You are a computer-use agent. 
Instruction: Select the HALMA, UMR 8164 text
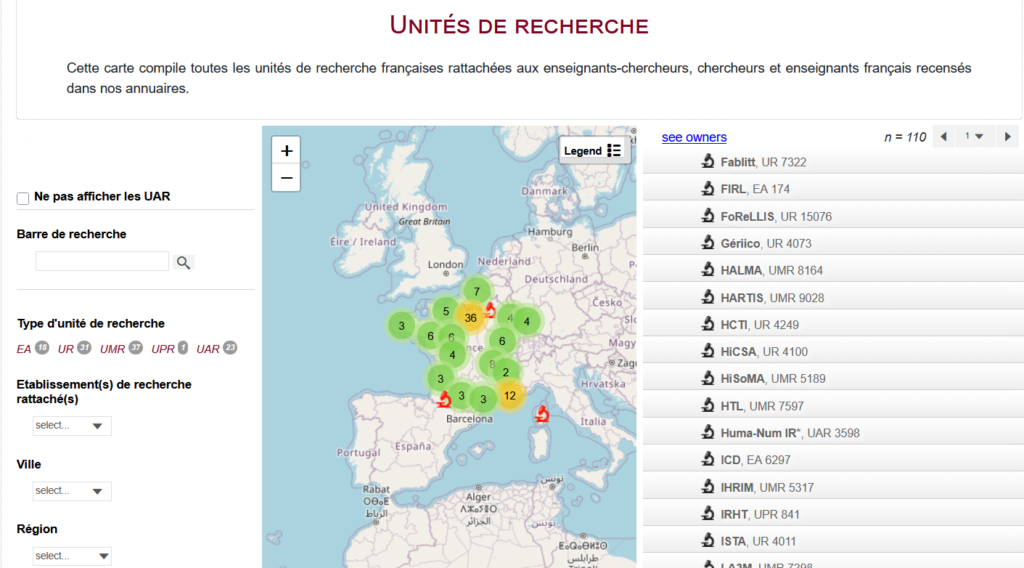[x=771, y=271]
